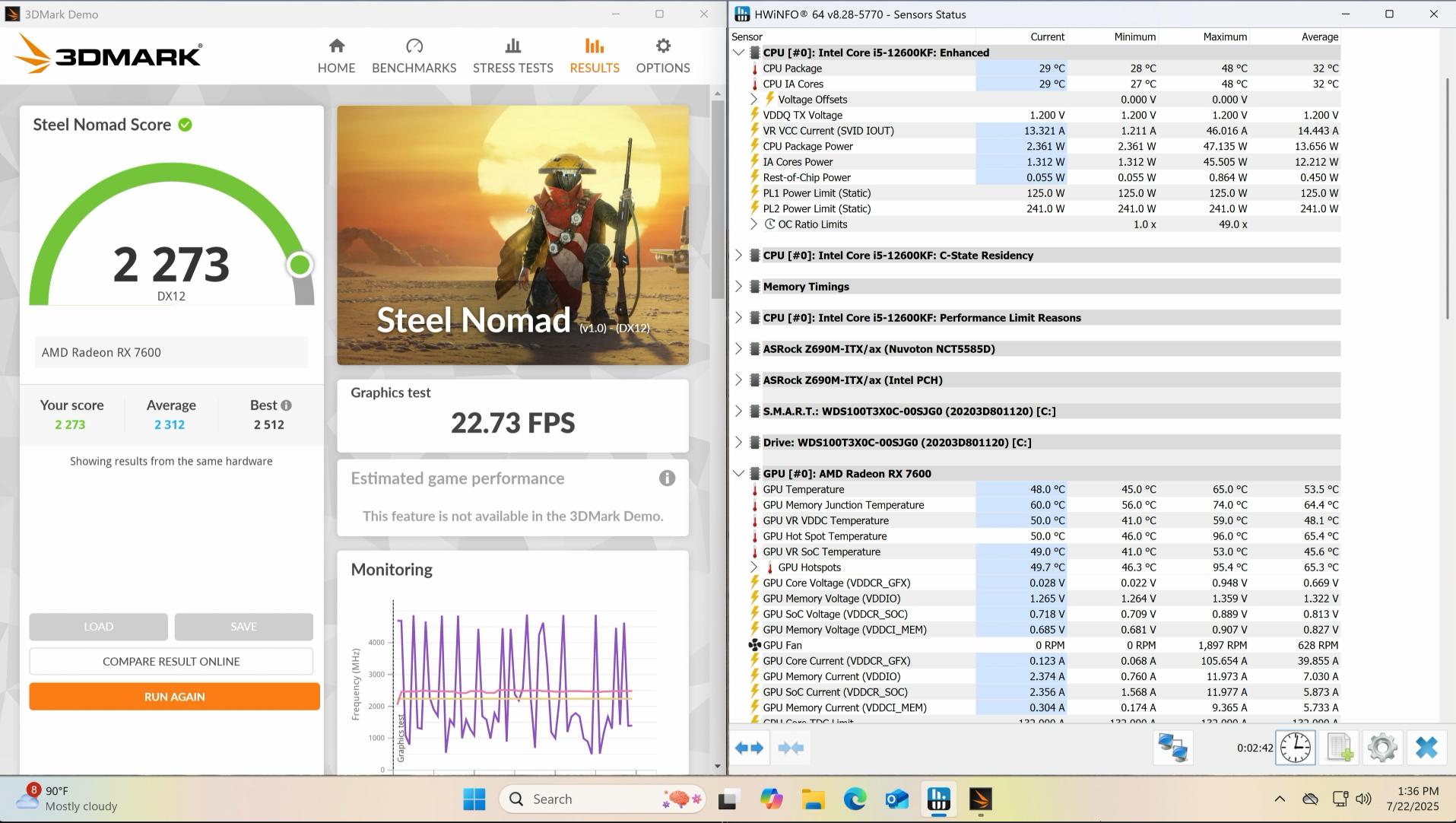This screenshot has height=823, width=1456.
Task: Show hidden system tray icons
Action: pyautogui.click(x=1280, y=799)
